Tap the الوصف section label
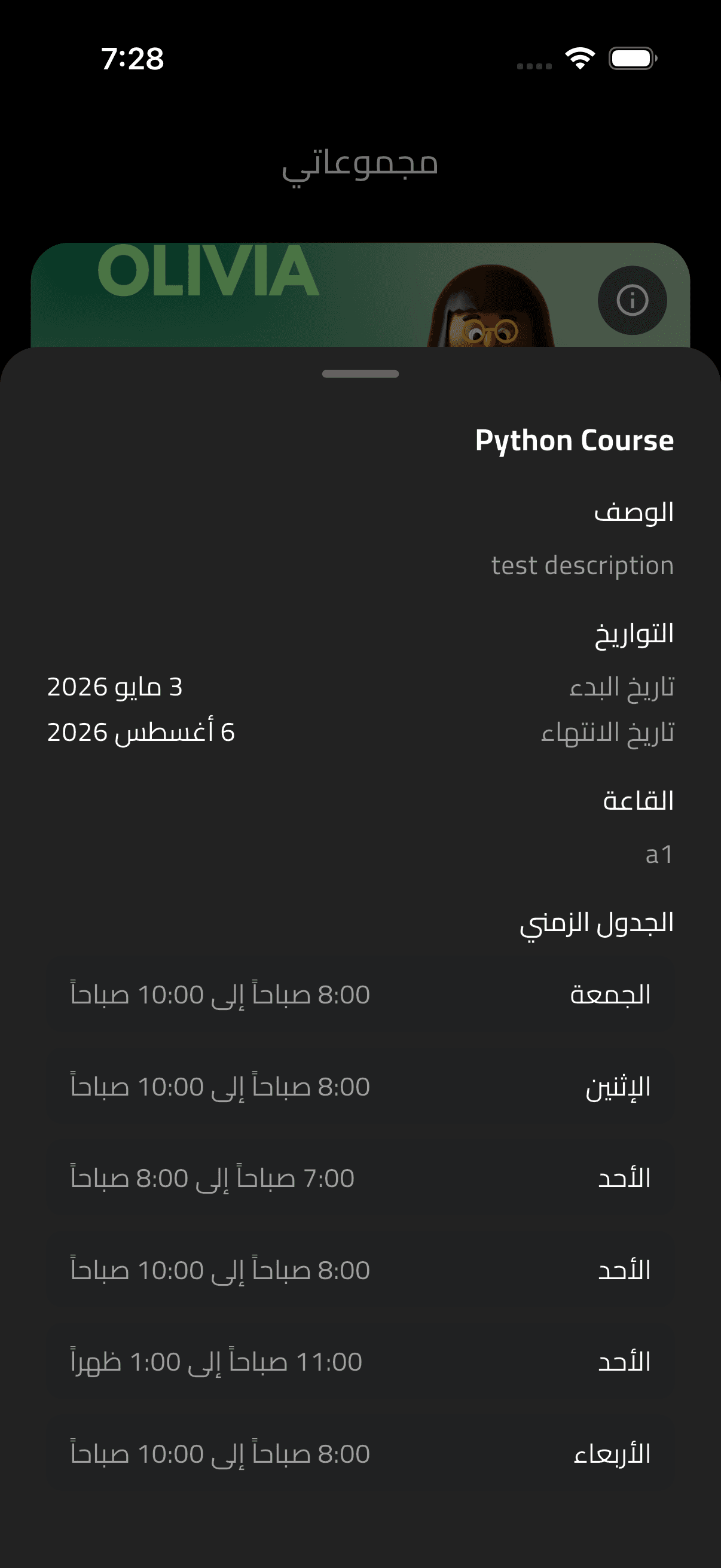This screenshot has width=721, height=1568. (634, 512)
